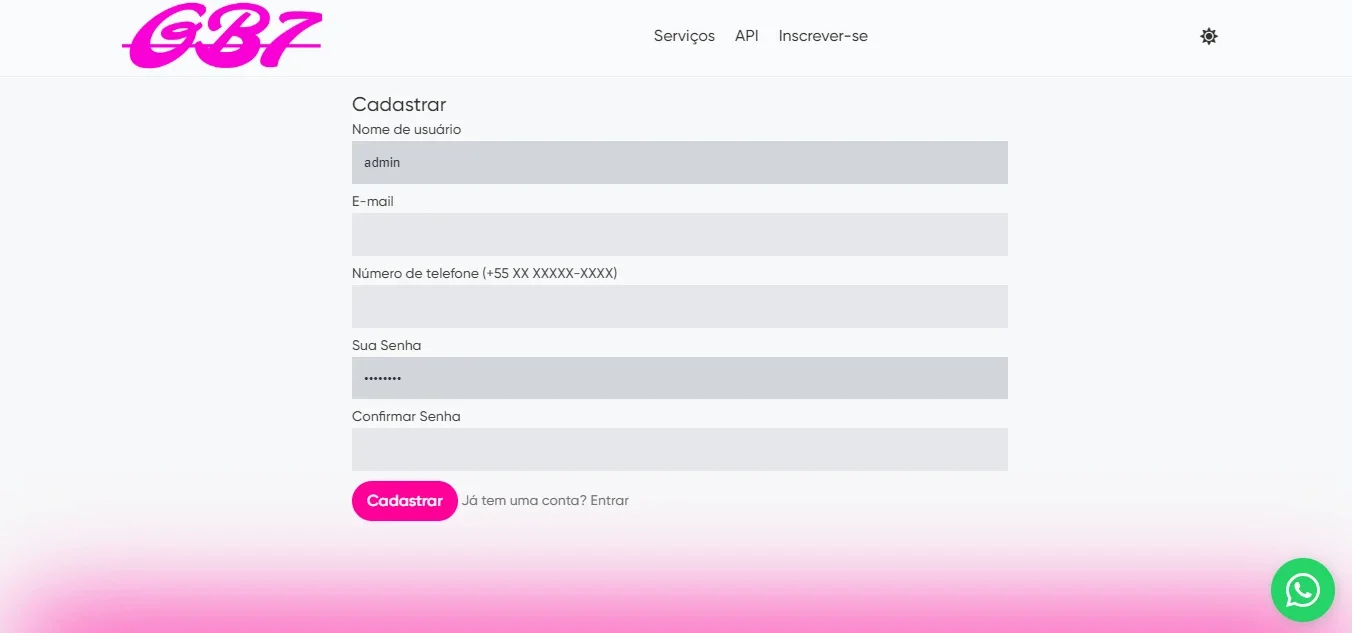1352x633 pixels.
Task: Click the Cadastrar heading above the form
Action: (x=399, y=104)
